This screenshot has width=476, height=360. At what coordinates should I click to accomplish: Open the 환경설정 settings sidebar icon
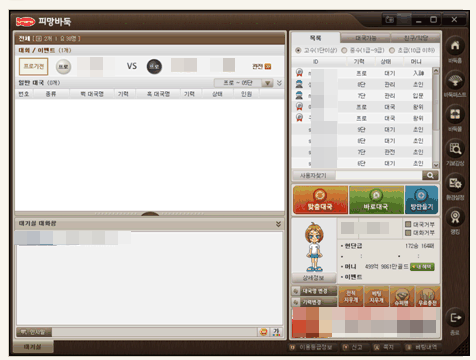click(x=455, y=183)
